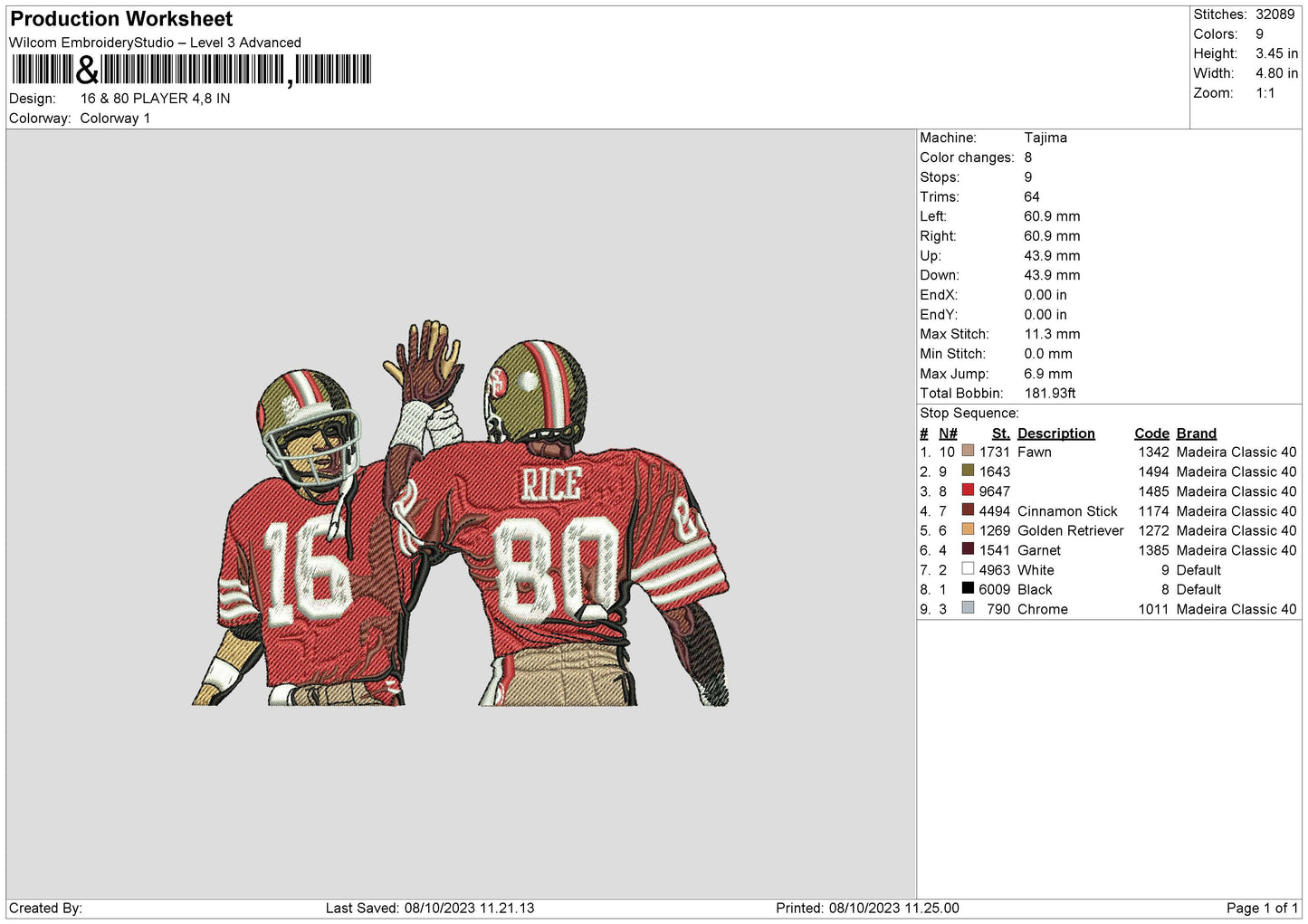Click the Height value '3.45 in'

(x=1276, y=53)
